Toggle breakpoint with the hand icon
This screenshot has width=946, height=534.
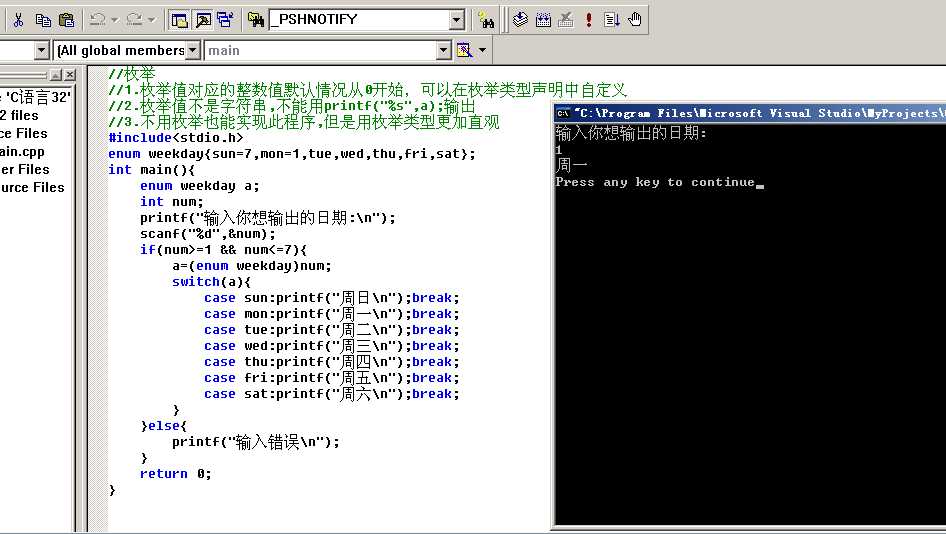pos(635,20)
